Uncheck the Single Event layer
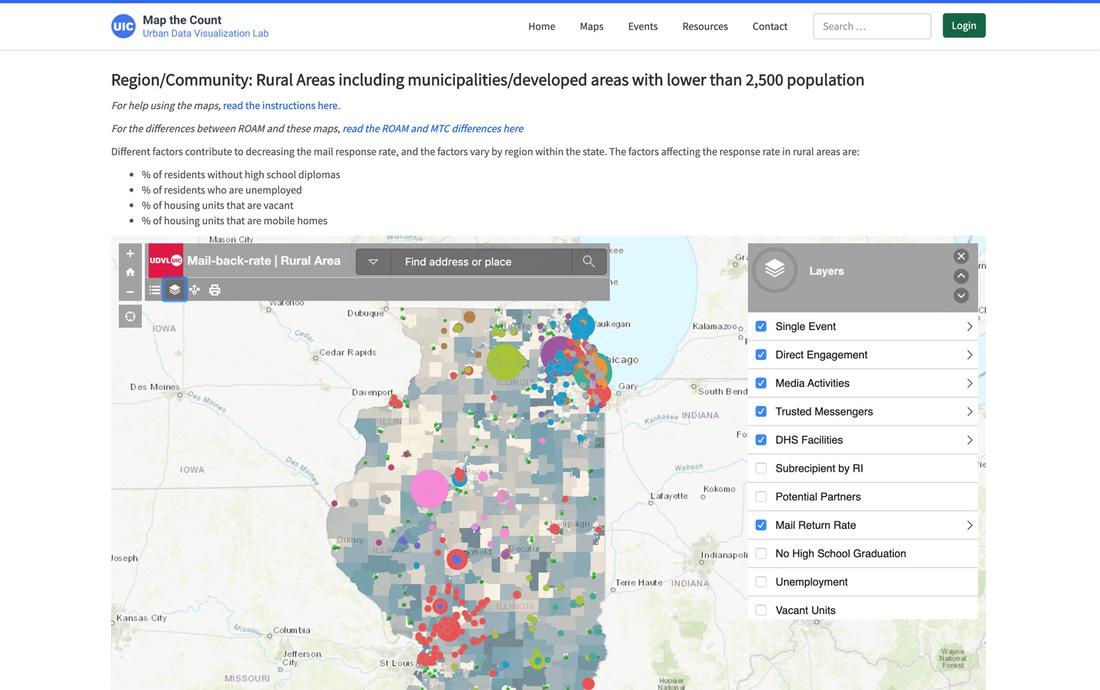 coord(761,327)
